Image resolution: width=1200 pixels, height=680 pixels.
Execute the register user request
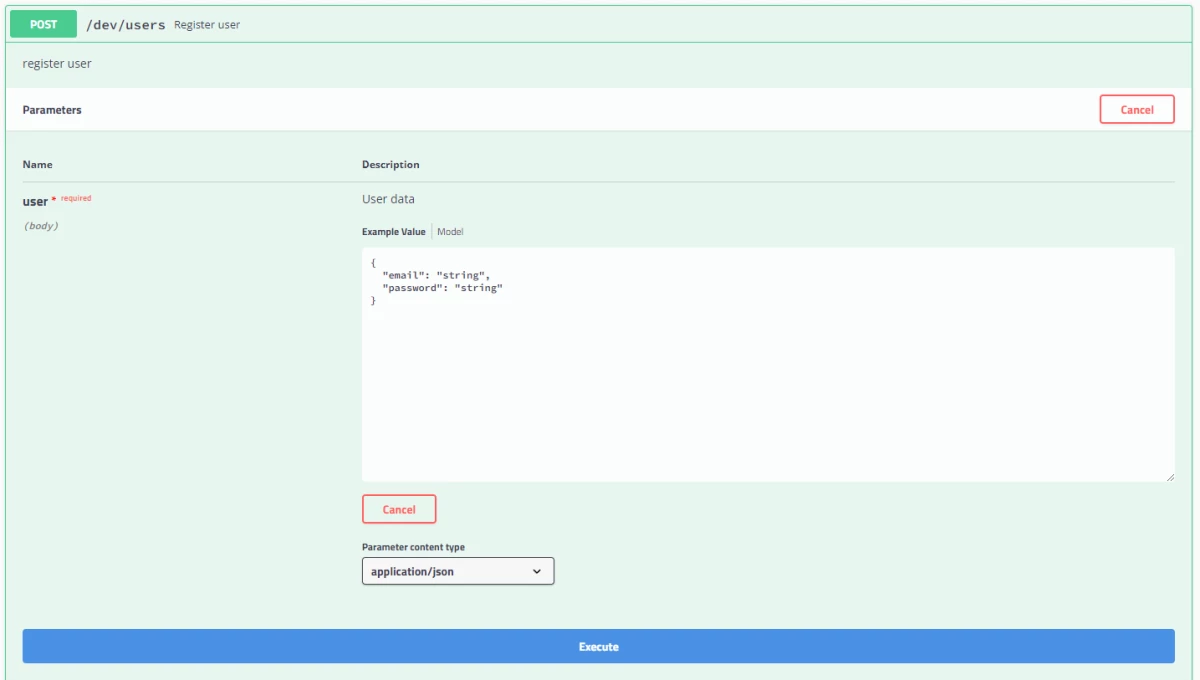tap(598, 646)
